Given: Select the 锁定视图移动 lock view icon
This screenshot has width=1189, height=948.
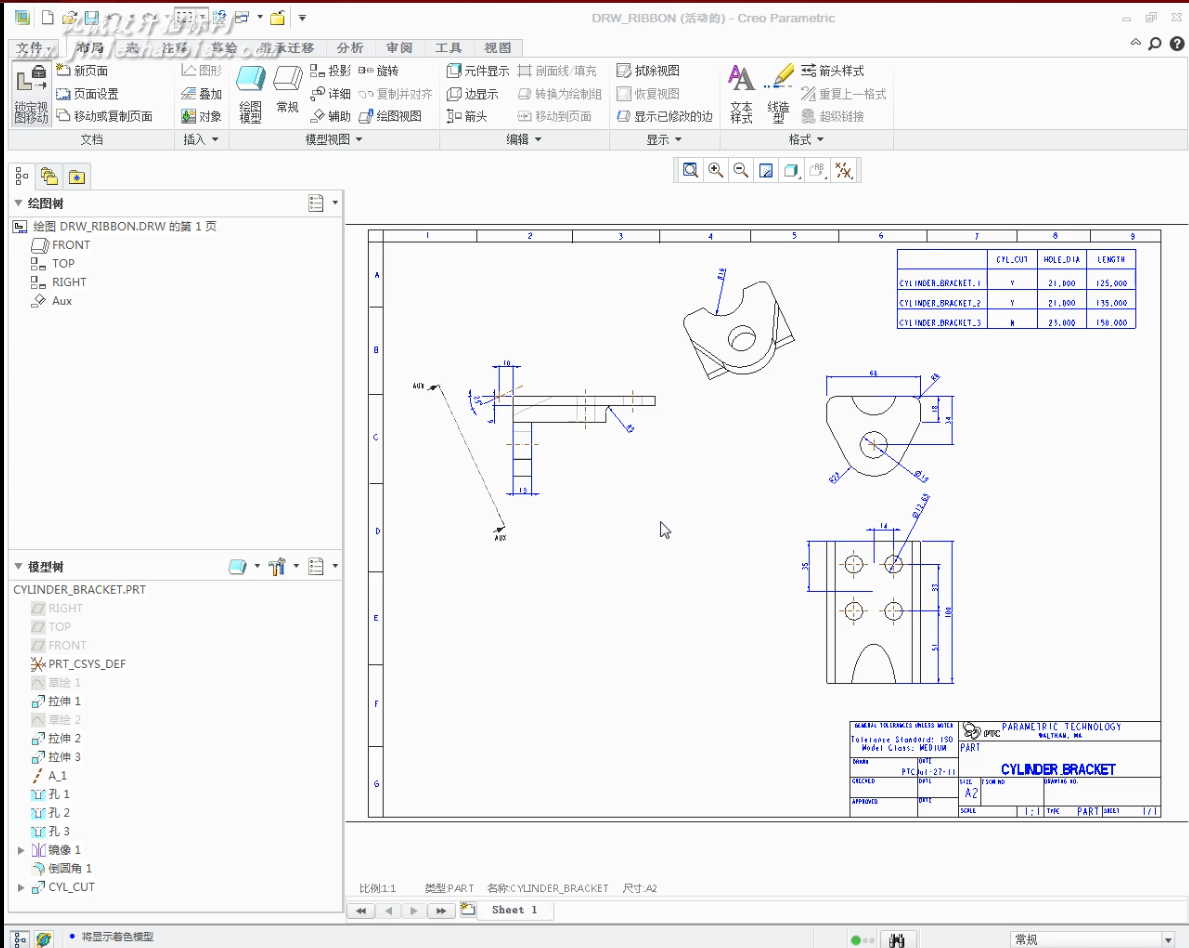Looking at the screenshot, I should tap(31, 94).
